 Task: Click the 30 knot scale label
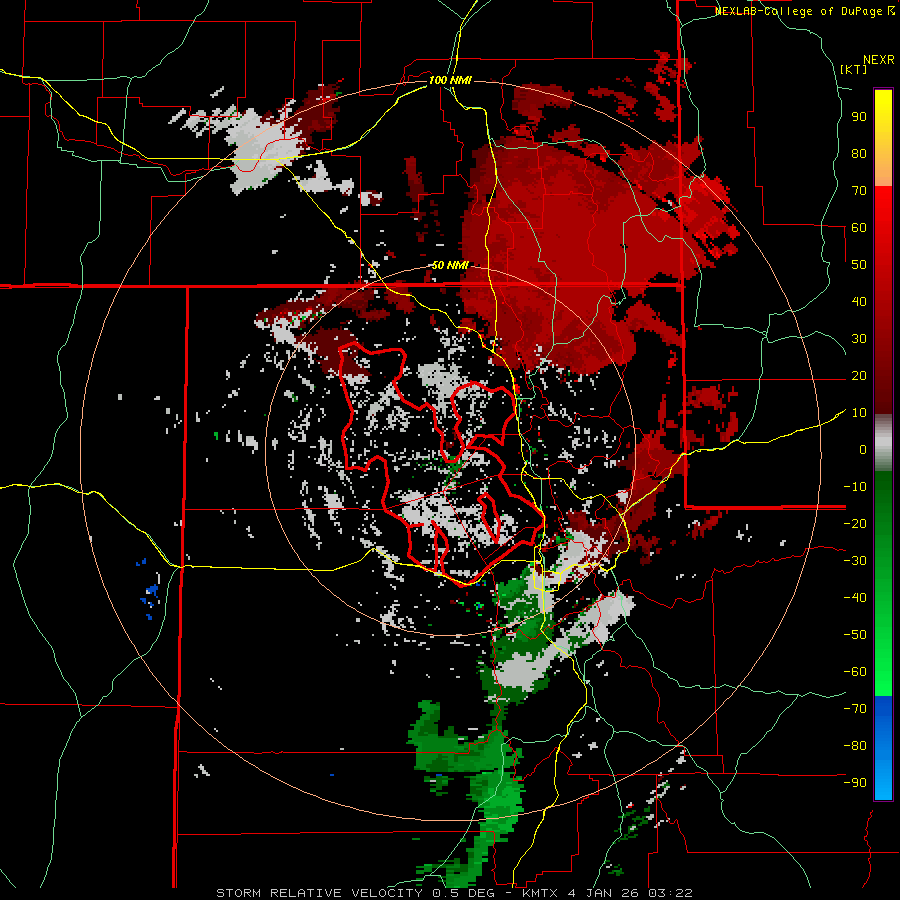pos(859,339)
